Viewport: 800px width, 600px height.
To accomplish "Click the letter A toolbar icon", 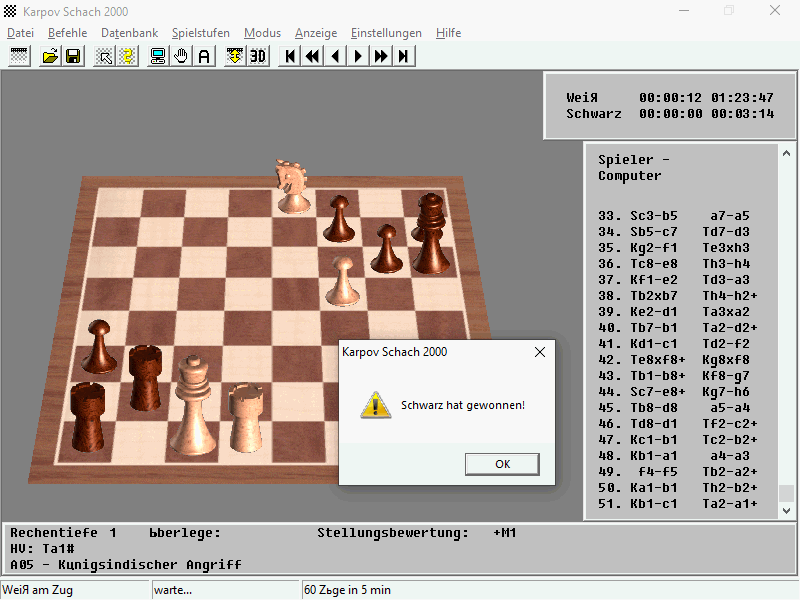I will point(204,56).
